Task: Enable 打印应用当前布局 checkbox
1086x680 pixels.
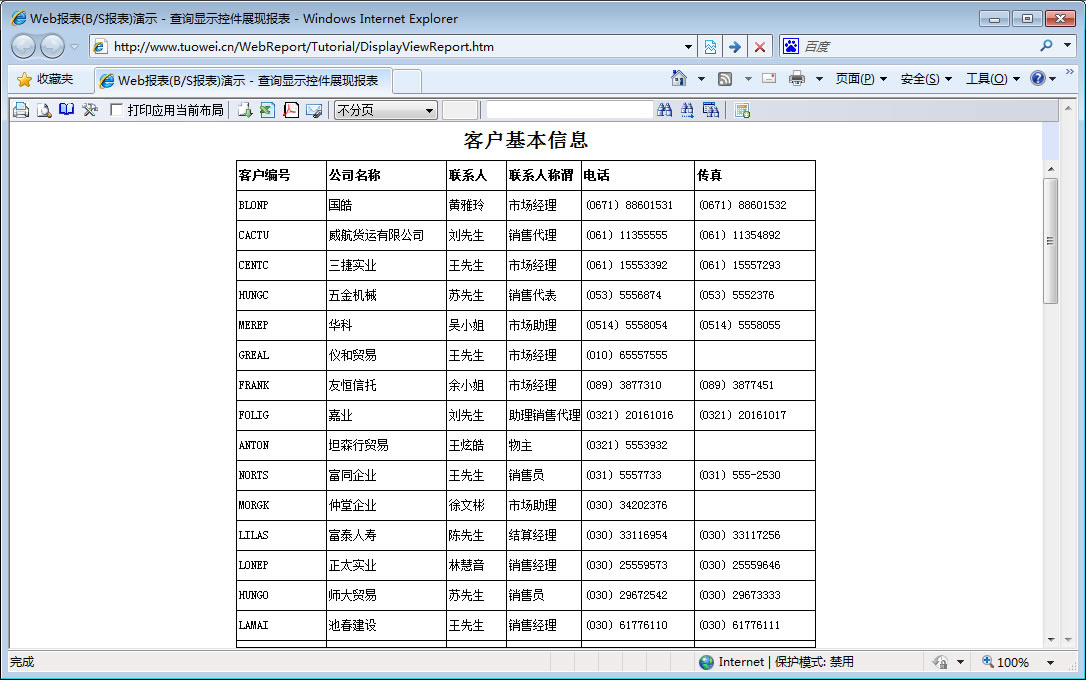Action: (x=117, y=110)
